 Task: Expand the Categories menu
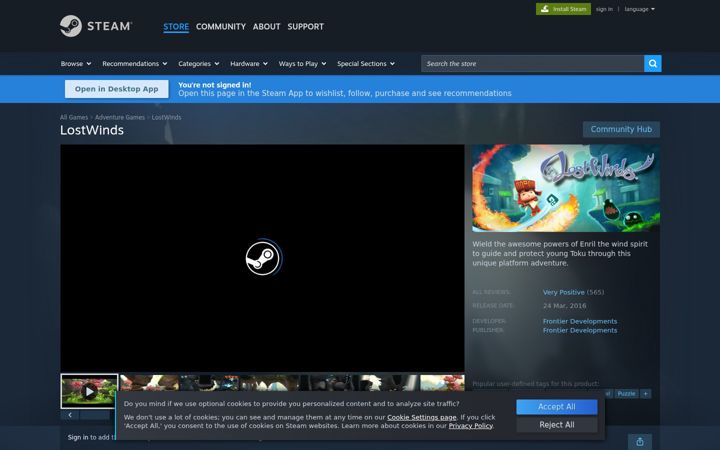[x=198, y=63]
